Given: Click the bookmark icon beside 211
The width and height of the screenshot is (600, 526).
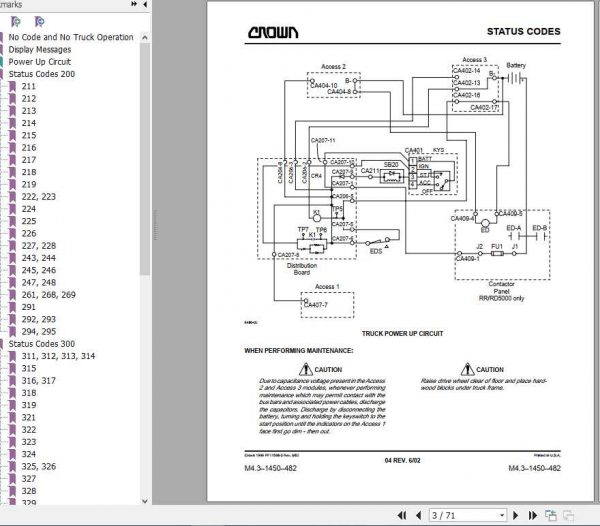Looking at the screenshot, I should tap(13, 86).
